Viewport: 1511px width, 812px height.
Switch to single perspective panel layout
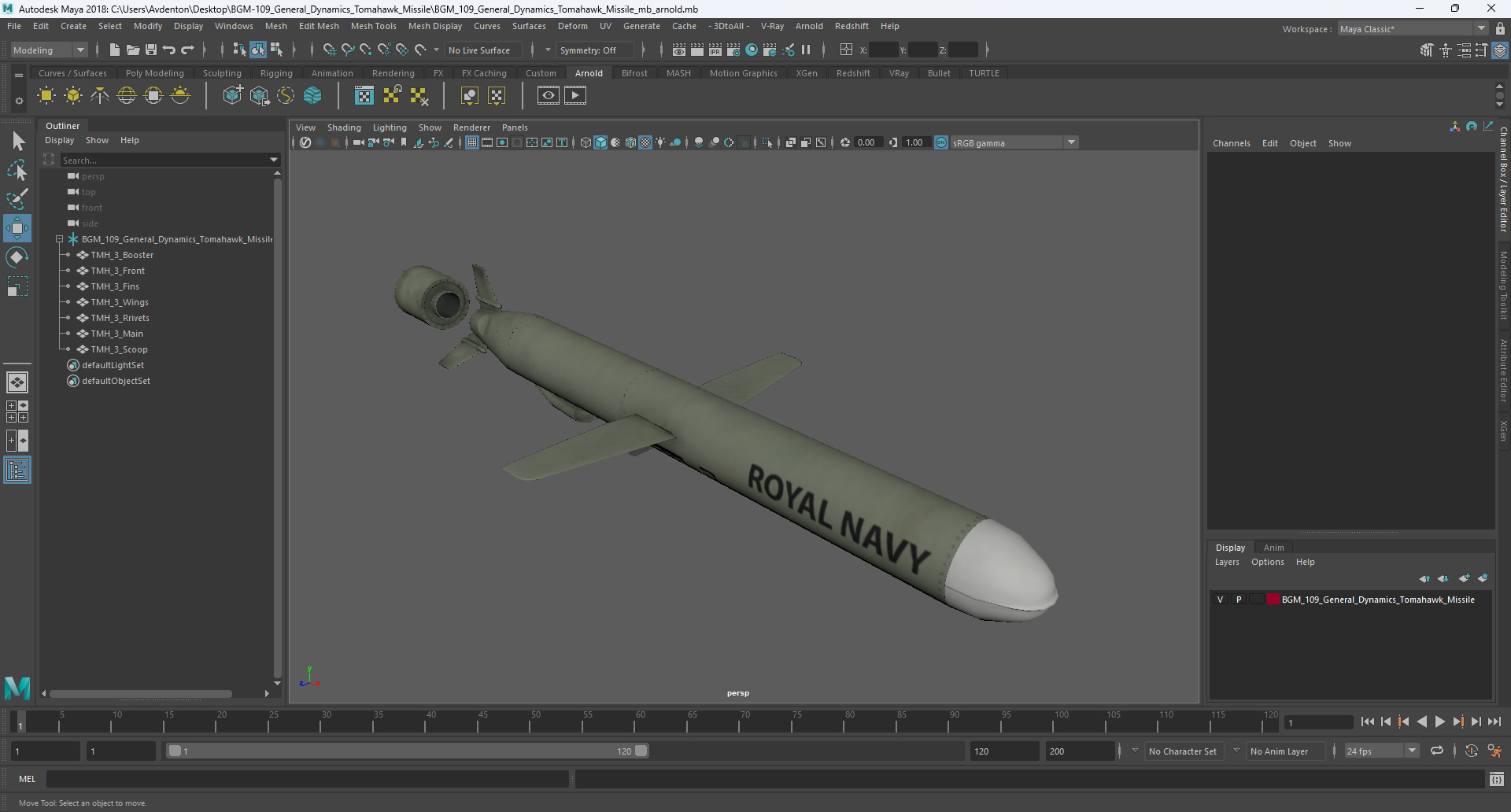pos(17,382)
